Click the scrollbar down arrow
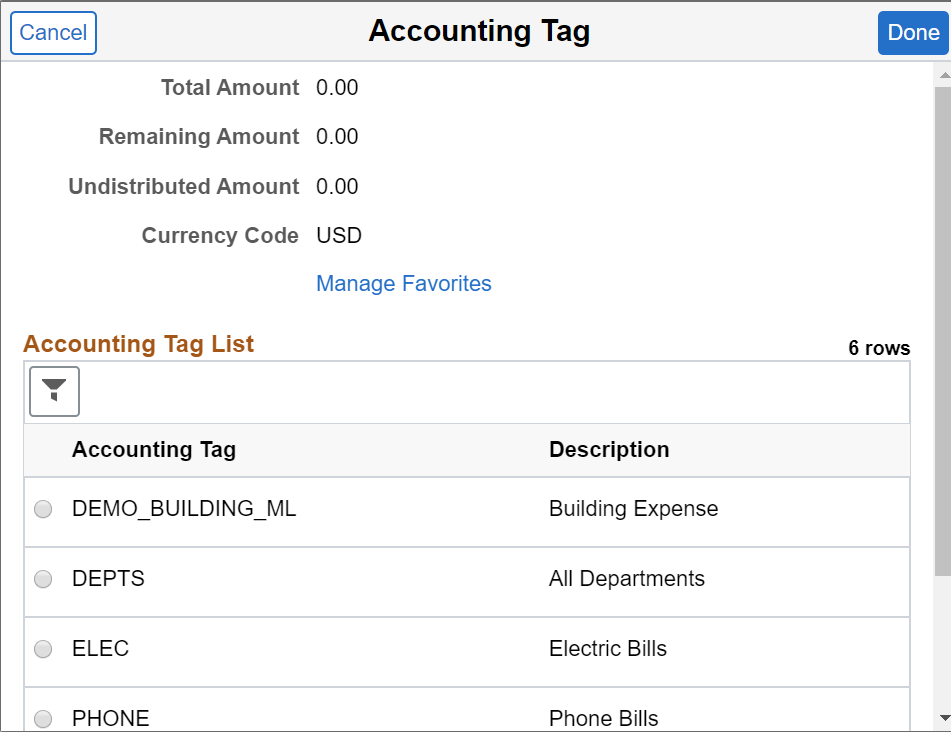 coord(942,718)
